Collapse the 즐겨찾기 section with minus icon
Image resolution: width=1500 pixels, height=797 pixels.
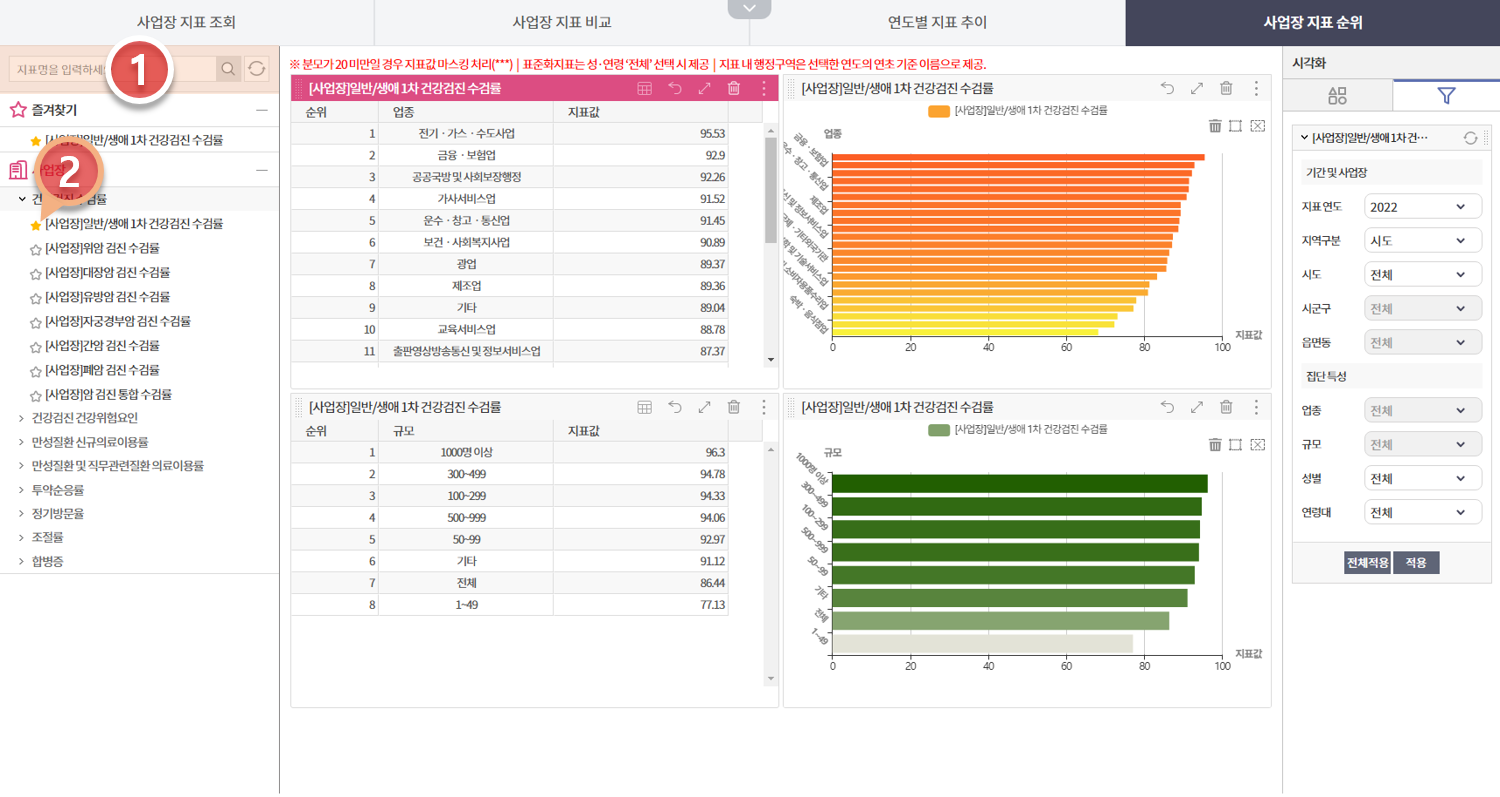coord(262,110)
